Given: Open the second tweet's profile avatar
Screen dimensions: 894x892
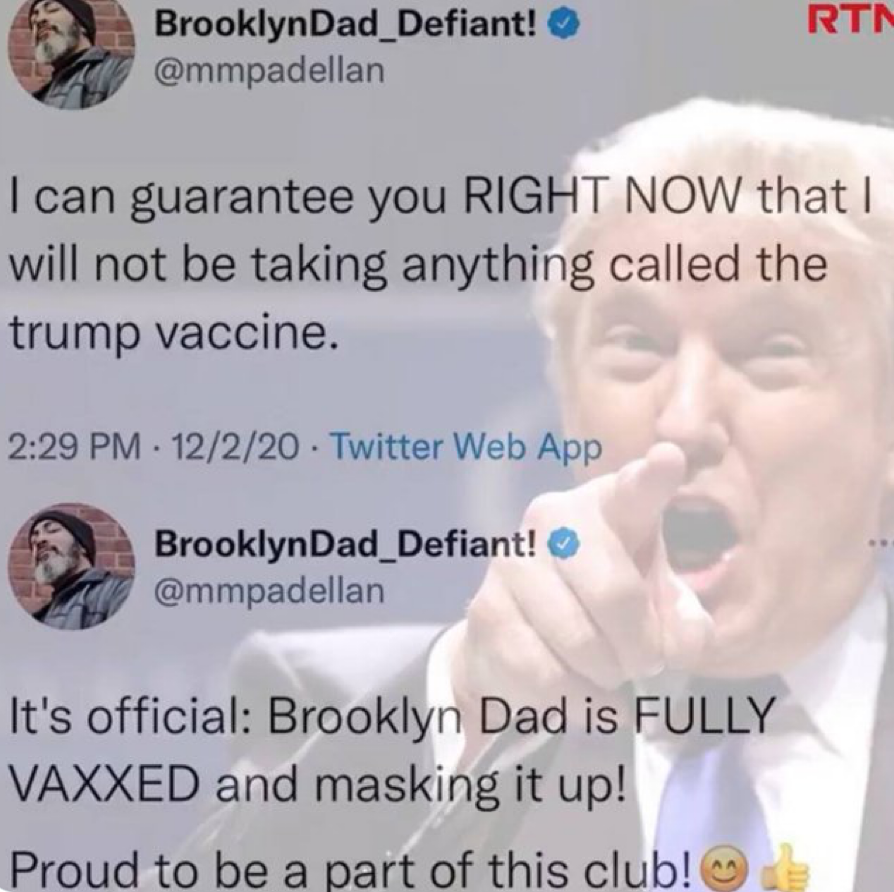Looking at the screenshot, I should pos(72,566).
